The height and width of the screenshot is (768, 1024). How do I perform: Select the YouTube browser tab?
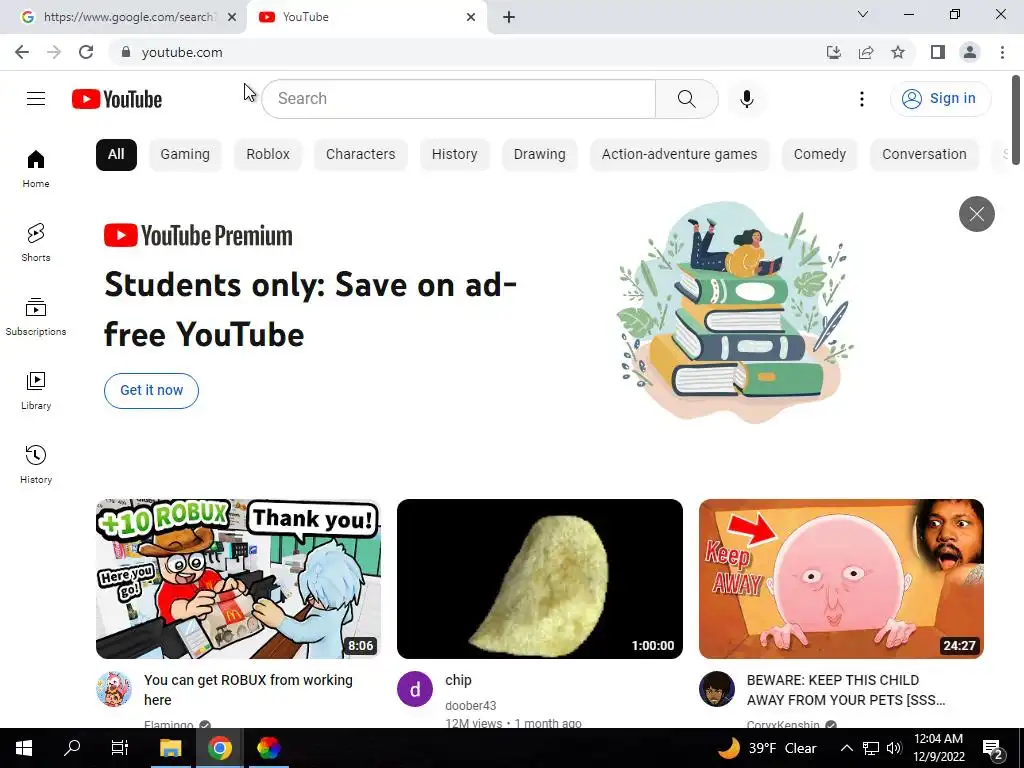tap(366, 17)
